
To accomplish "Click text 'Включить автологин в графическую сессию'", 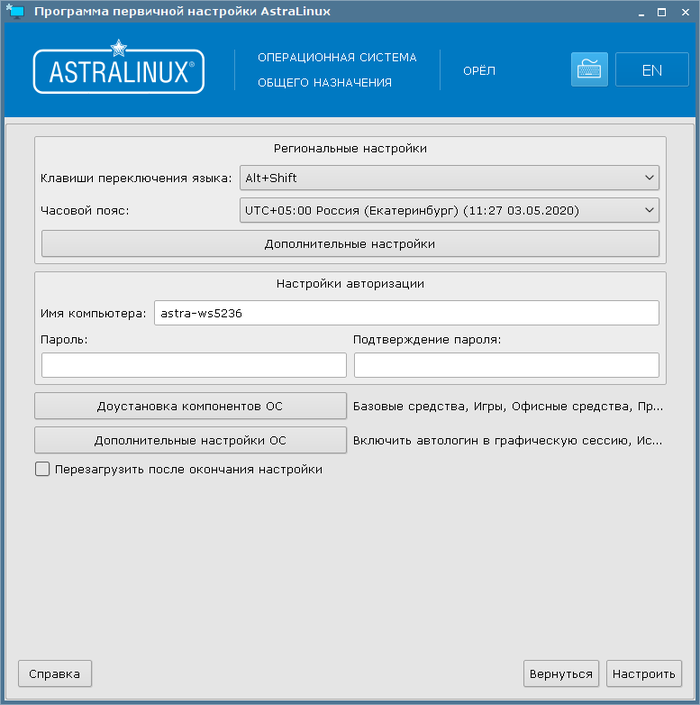I will point(491,441).
